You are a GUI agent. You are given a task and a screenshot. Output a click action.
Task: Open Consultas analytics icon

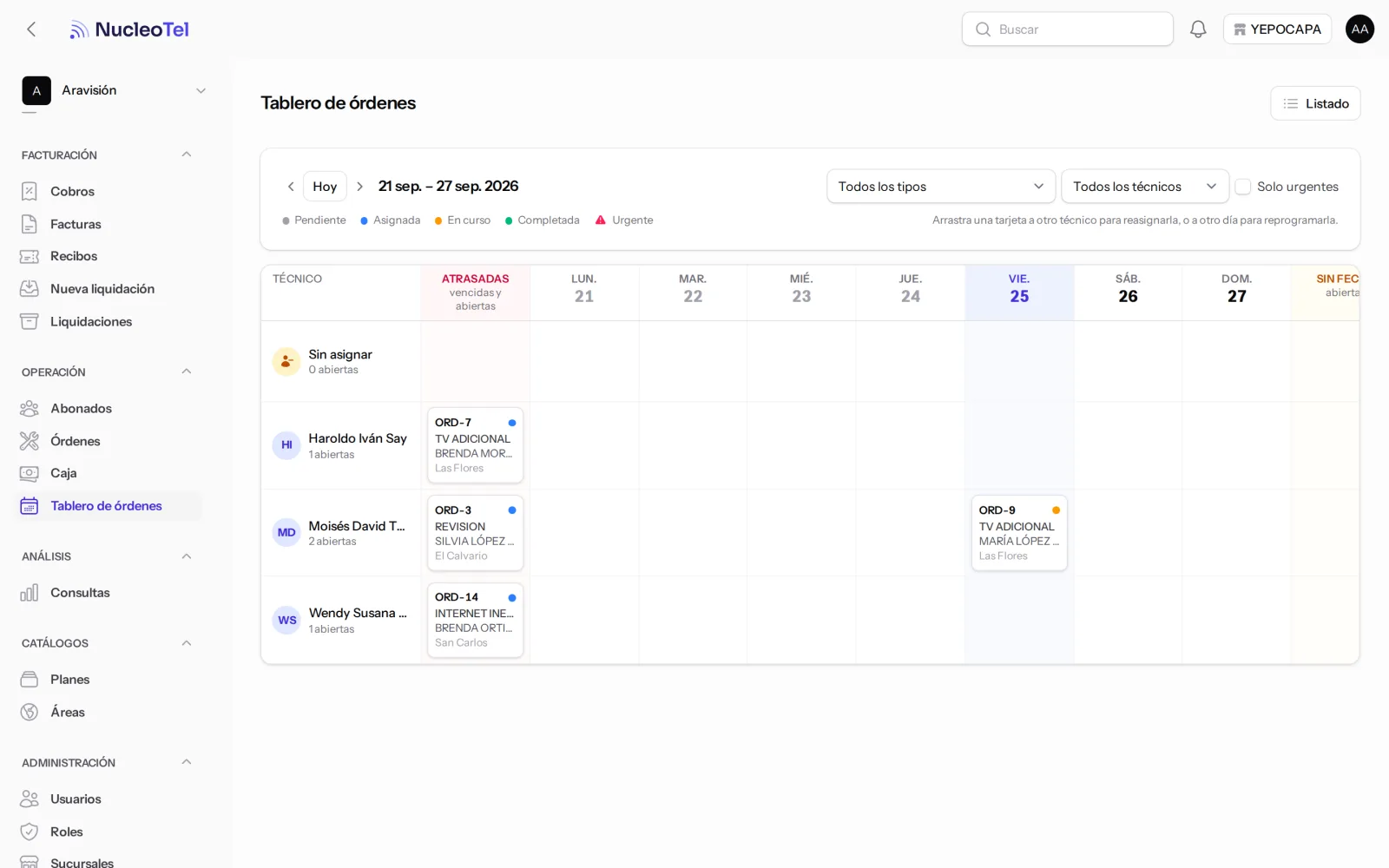point(30,593)
